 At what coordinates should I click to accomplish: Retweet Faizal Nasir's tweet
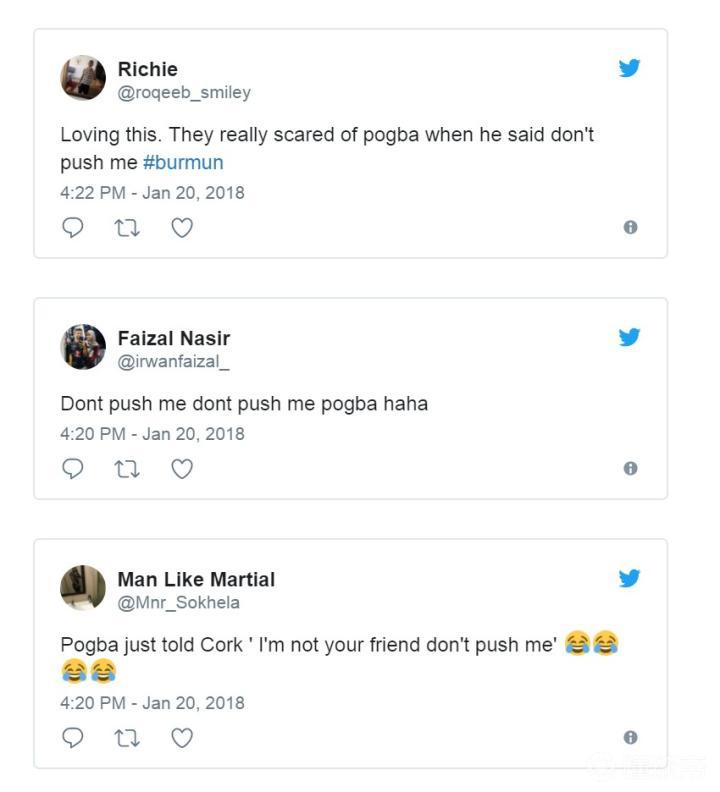(127, 469)
